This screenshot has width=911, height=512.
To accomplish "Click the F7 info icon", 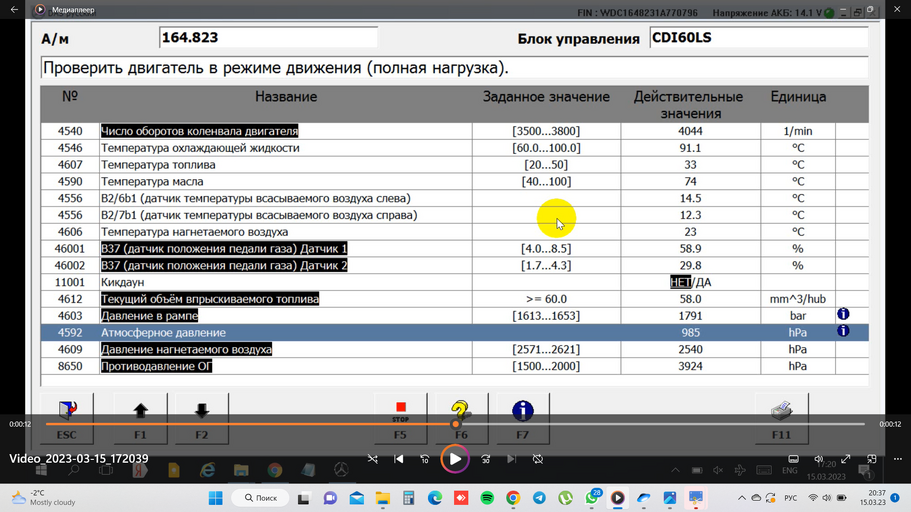I will (x=522, y=411).
